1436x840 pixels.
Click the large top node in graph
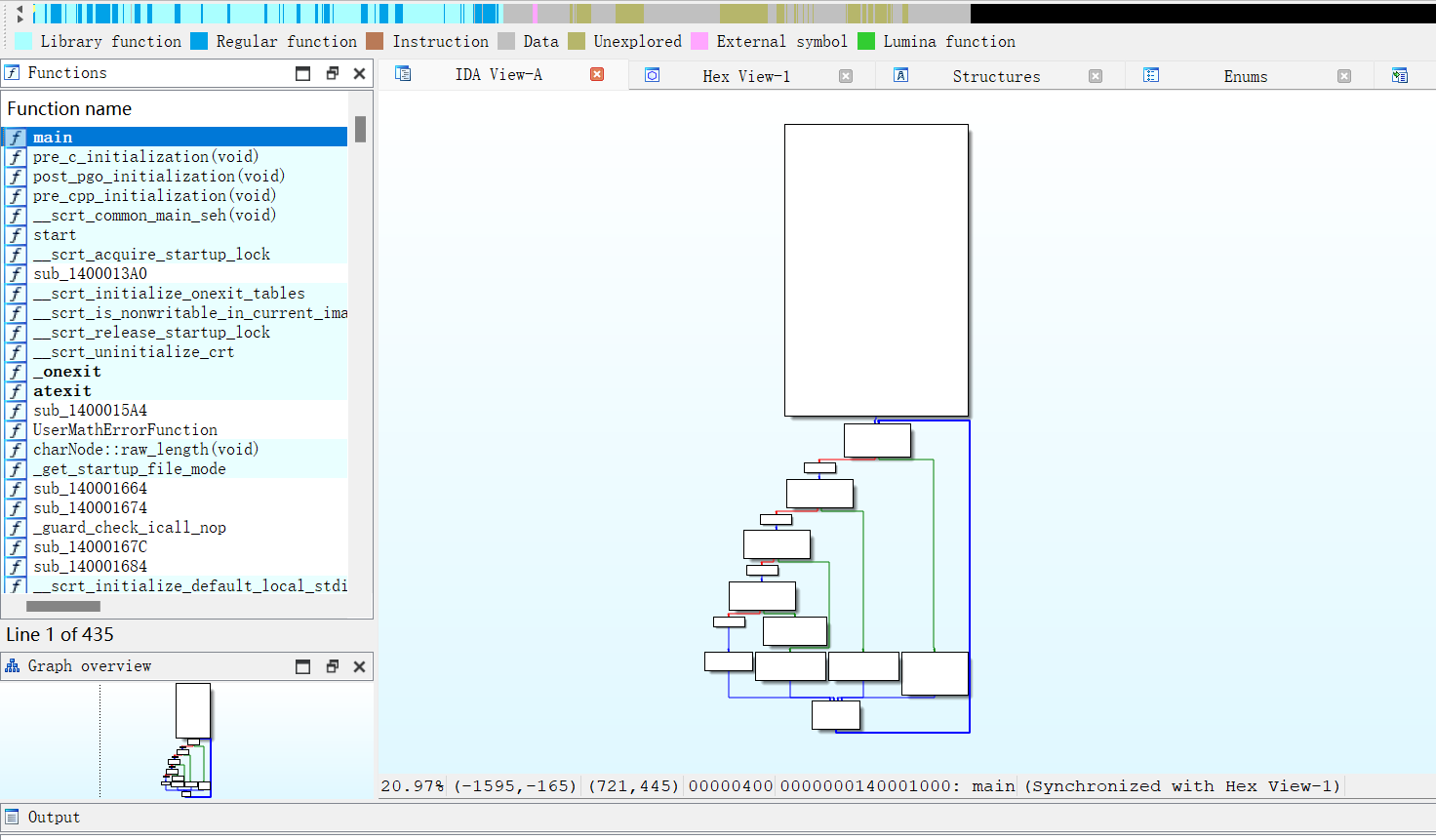[876, 270]
